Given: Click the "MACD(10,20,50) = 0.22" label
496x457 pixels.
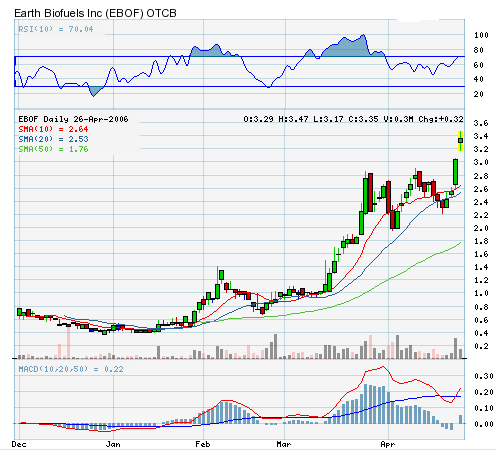Looking at the screenshot, I should (x=71, y=369).
